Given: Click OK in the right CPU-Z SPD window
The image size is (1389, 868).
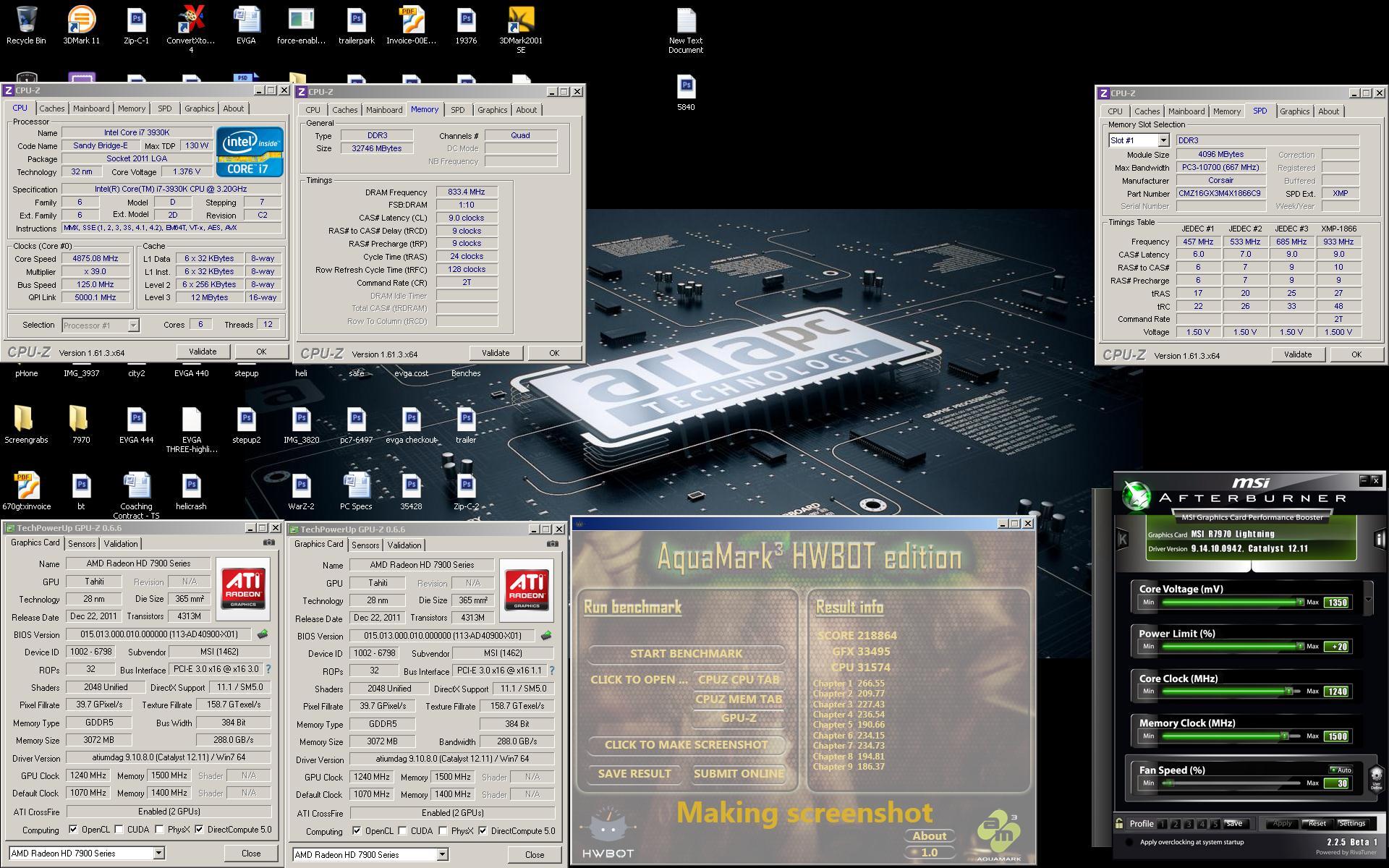Looking at the screenshot, I should pyautogui.click(x=1356, y=354).
